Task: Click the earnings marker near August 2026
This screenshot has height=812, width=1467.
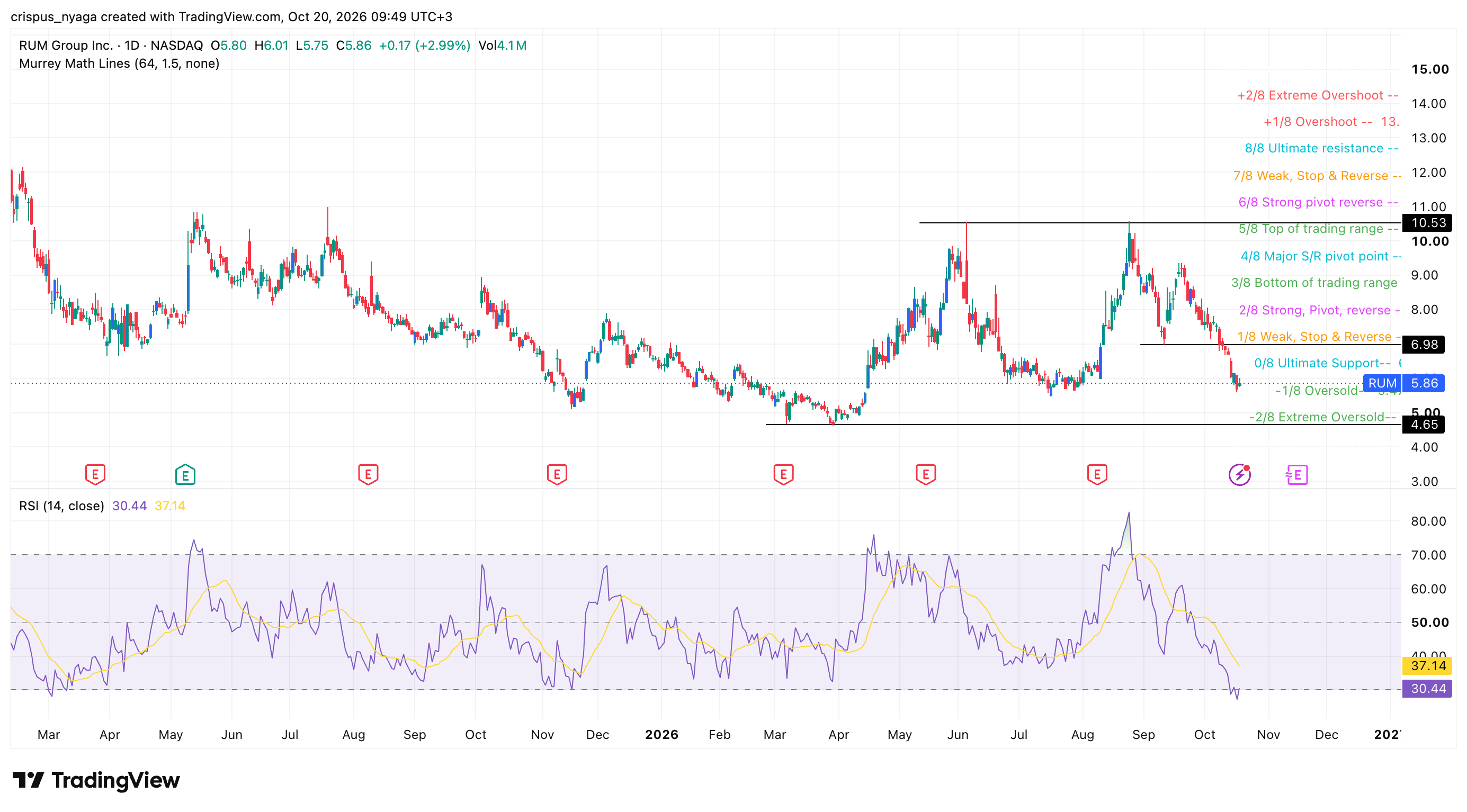Action: click(1097, 474)
